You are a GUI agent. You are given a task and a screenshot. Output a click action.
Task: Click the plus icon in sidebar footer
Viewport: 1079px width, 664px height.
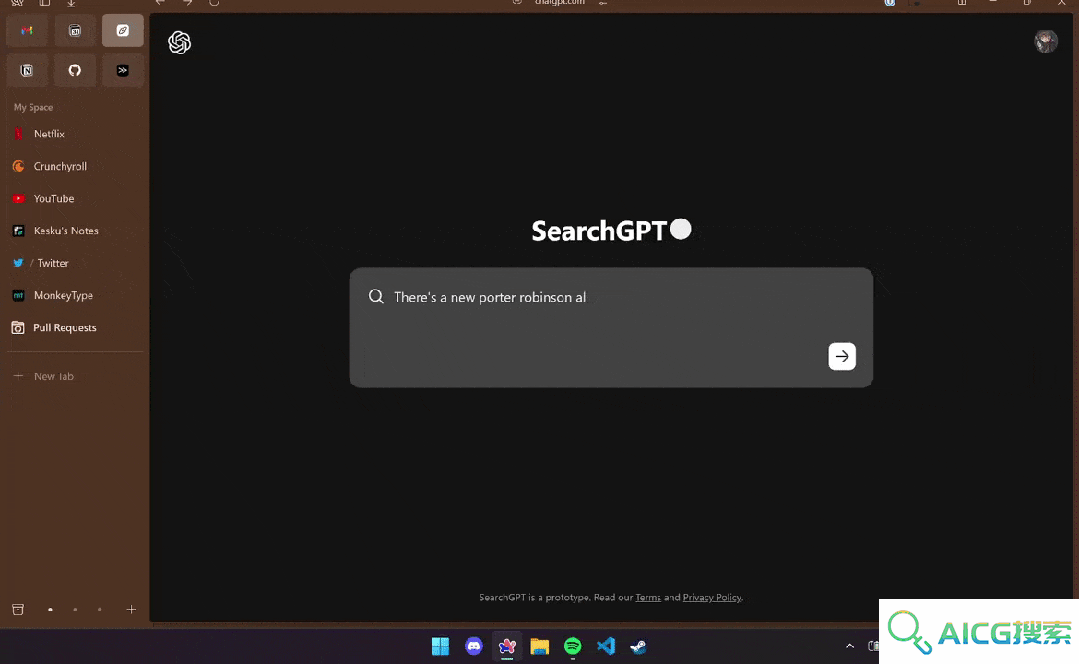click(131, 610)
